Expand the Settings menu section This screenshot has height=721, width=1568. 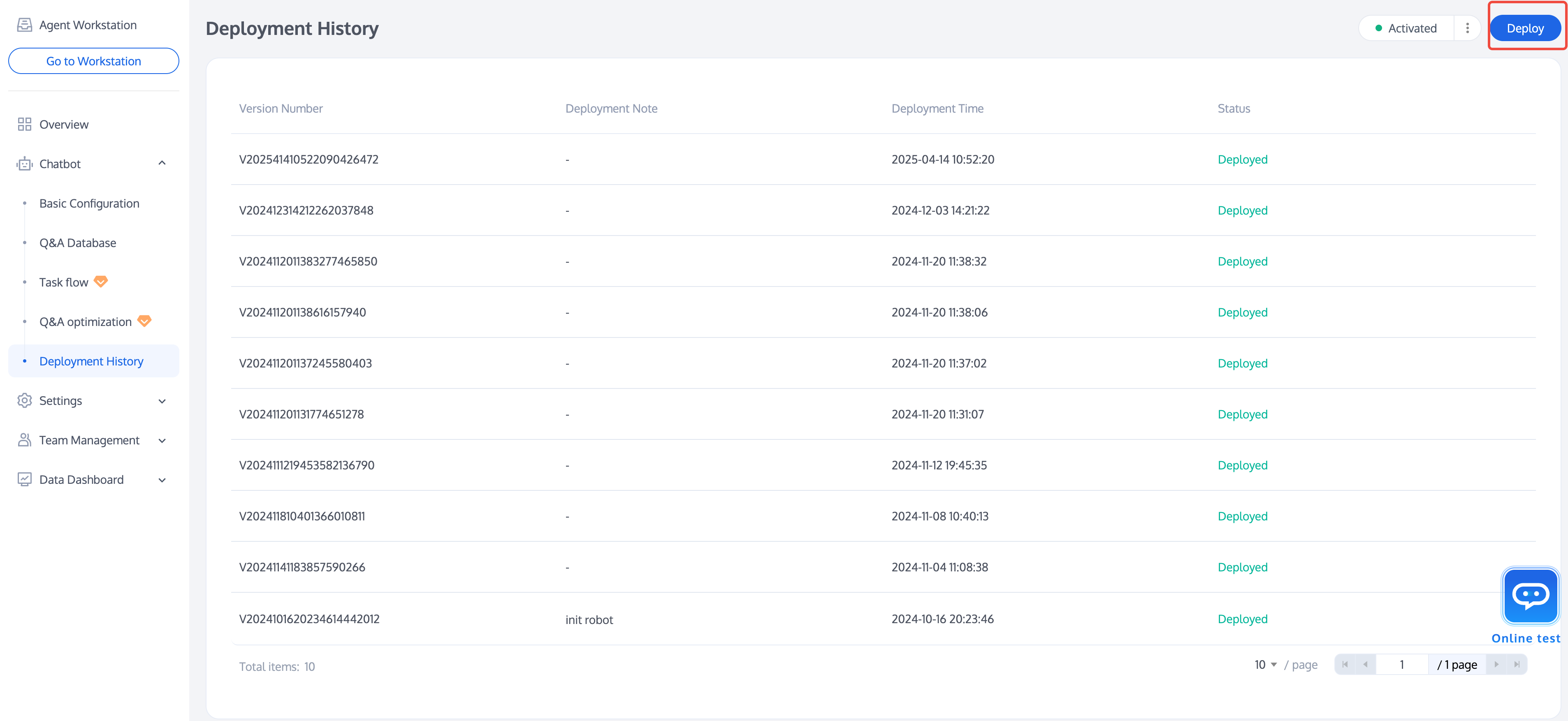(162, 401)
